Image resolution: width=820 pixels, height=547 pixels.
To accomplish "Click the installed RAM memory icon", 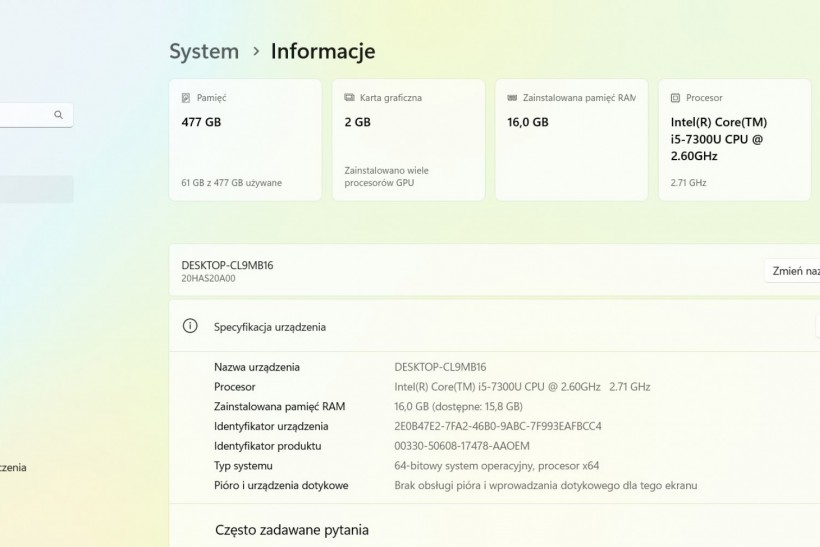I will click(512, 98).
